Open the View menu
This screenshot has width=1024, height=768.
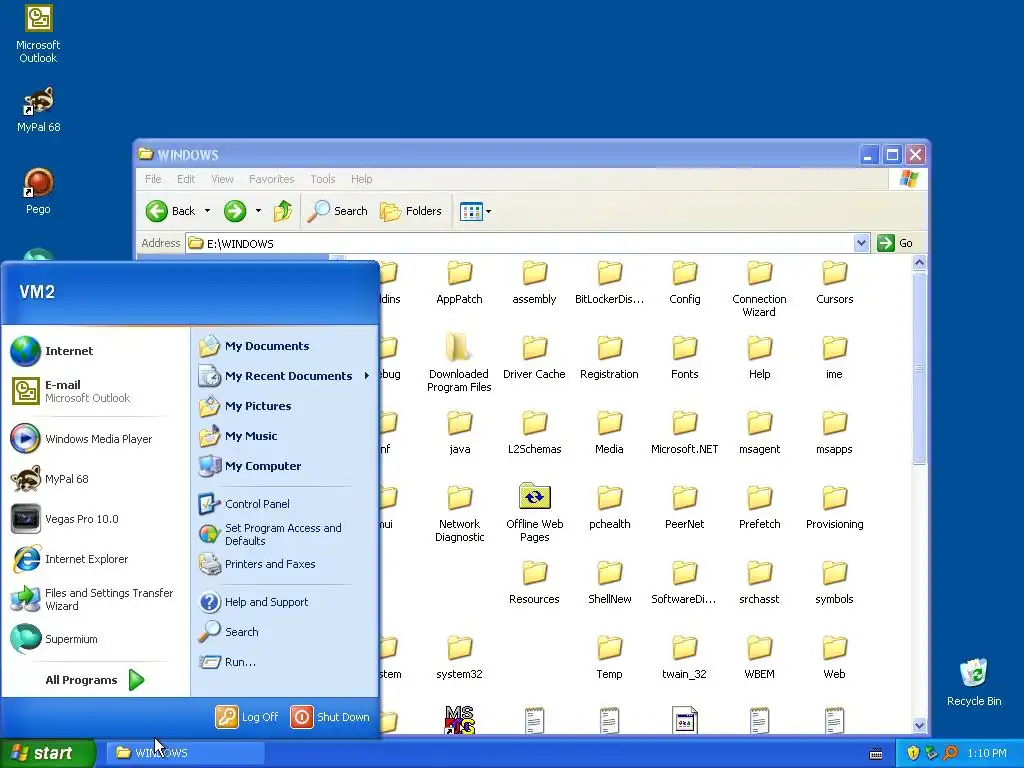click(x=222, y=179)
